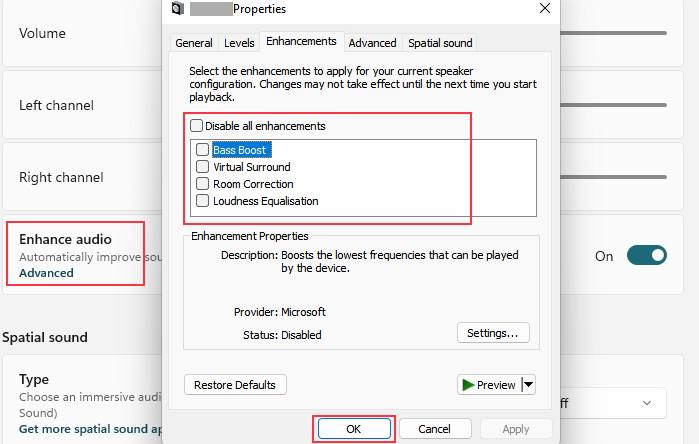Enable the Bass Boost checkbox
699x444 pixels.
(x=203, y=150)
